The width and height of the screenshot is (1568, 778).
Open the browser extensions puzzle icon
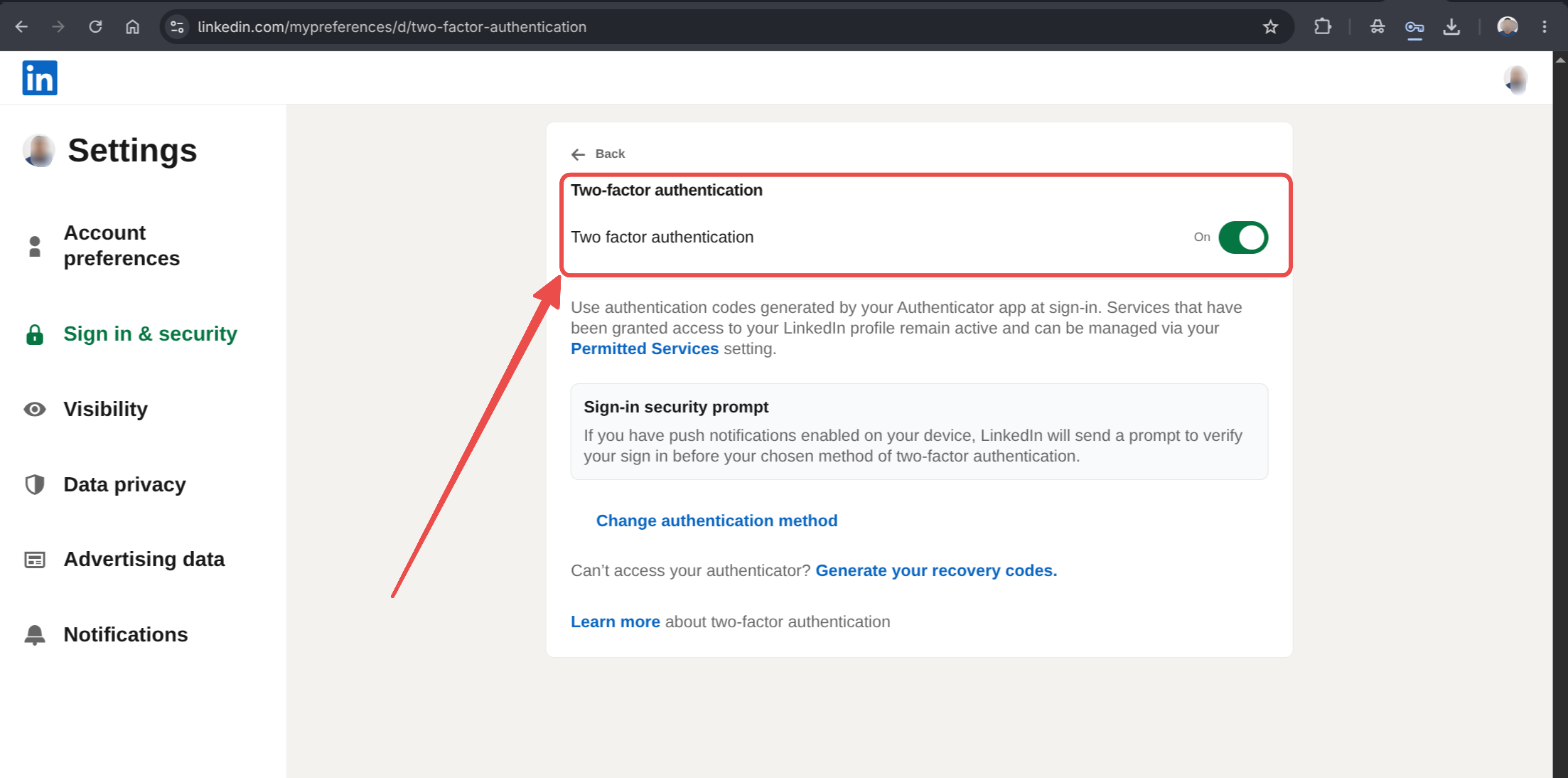[x=1323, y=27]
